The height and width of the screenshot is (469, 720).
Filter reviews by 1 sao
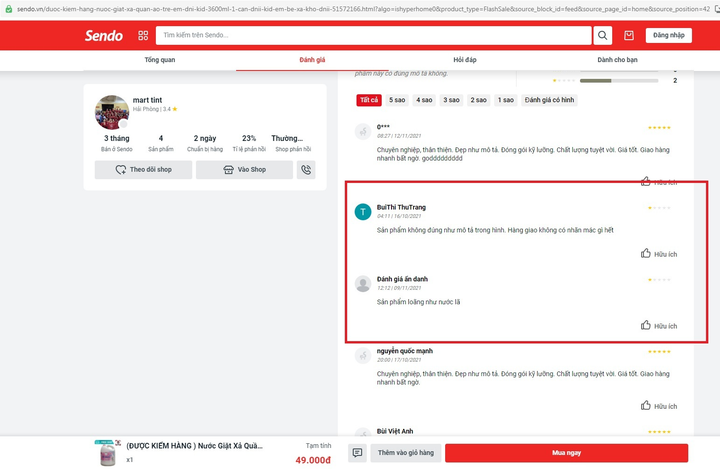(x=505, y=100)
